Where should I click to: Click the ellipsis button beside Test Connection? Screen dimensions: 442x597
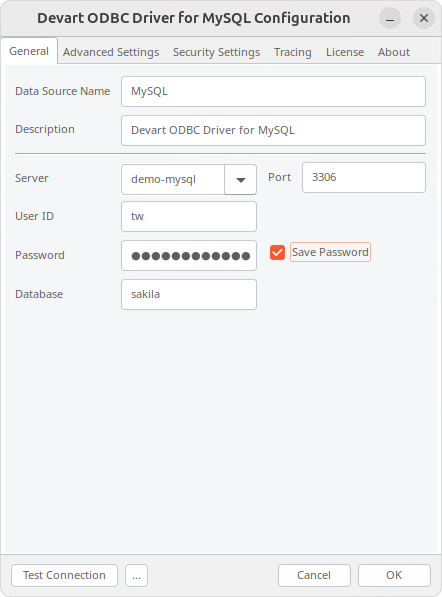pyautogui.click(x=136, y=575)
